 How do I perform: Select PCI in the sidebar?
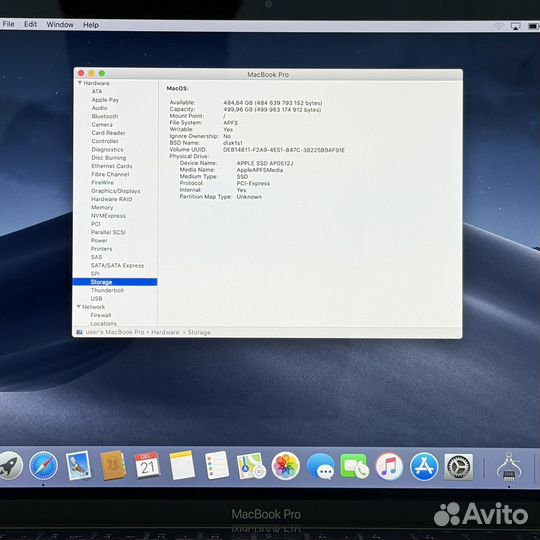tap(95, 224)
